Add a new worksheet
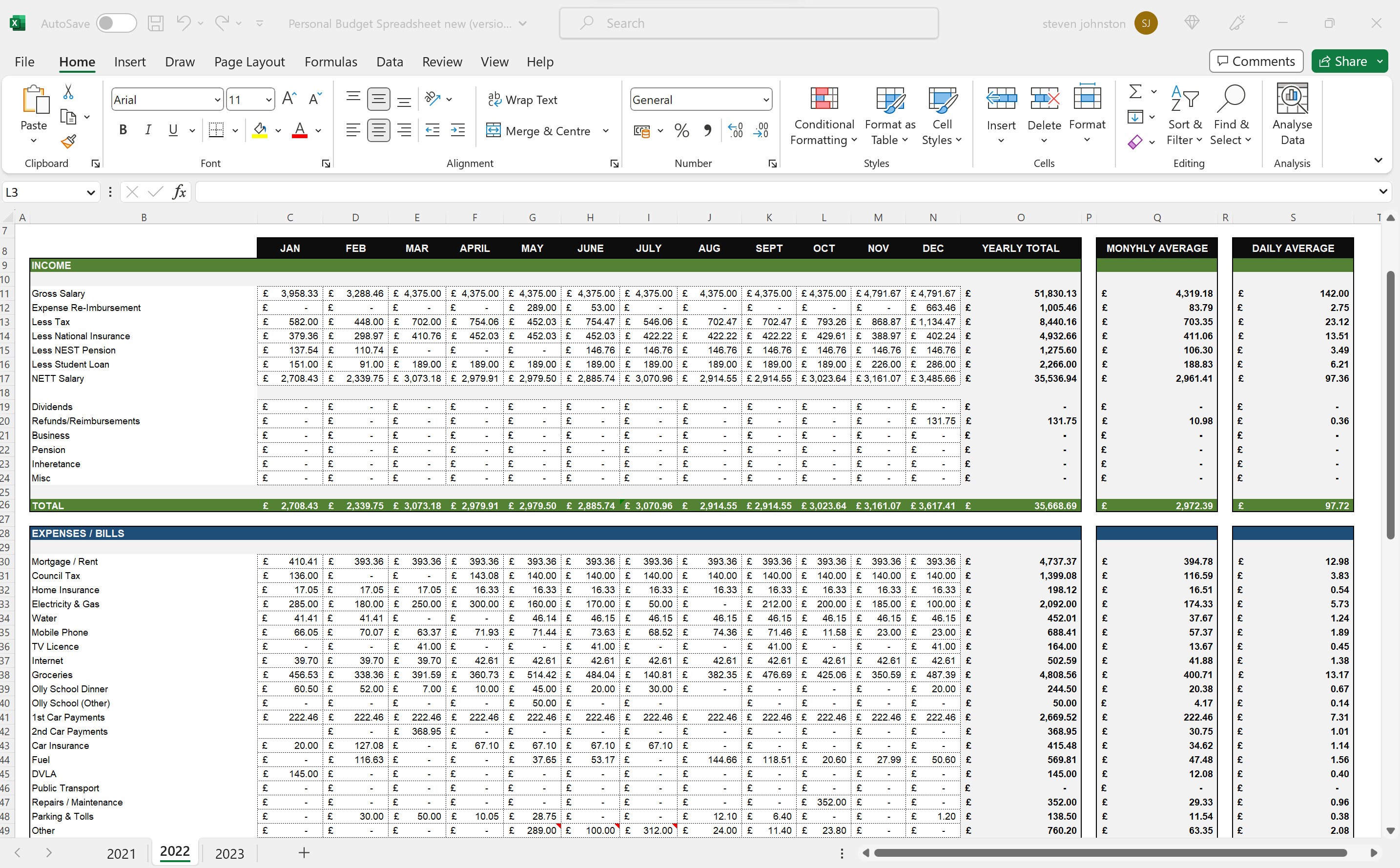 [x=303, y=853]
